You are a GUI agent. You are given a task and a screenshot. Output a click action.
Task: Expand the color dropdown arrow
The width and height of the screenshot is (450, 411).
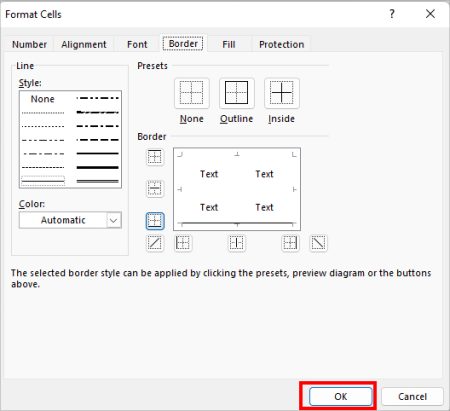(x=114, y=220)
